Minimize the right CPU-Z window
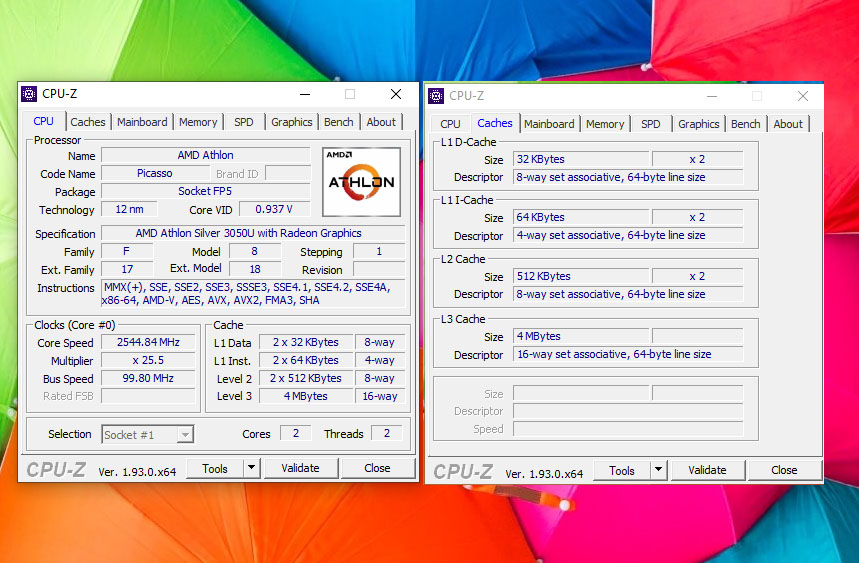The width and height of the screenshot is (859, 563). point(712,96)
